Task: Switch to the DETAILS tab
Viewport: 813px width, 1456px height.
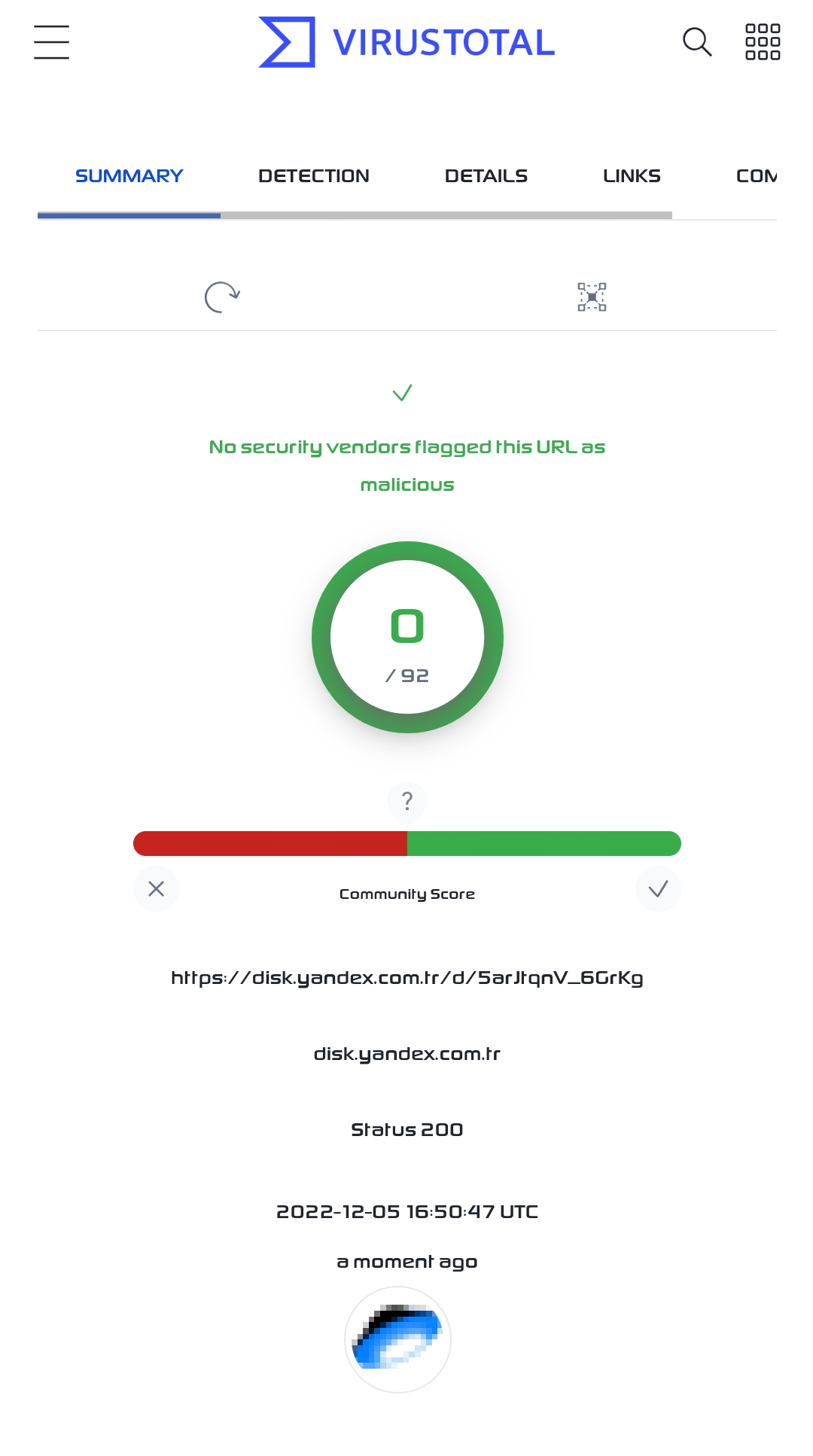Action: (486, 176)
